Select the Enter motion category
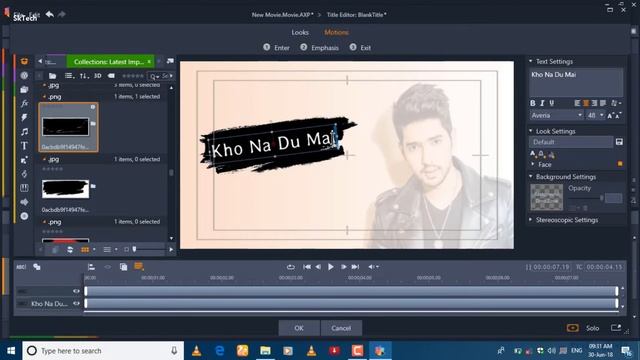Screen dimensions: 640x360 276,48
